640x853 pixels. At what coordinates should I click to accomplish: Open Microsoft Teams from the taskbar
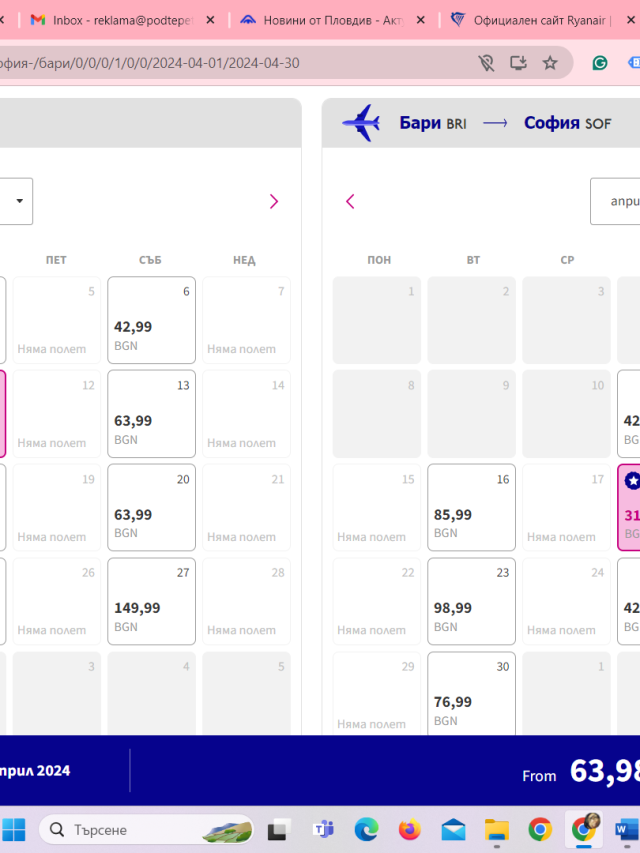pyautogui.click(x=323, y=830)
